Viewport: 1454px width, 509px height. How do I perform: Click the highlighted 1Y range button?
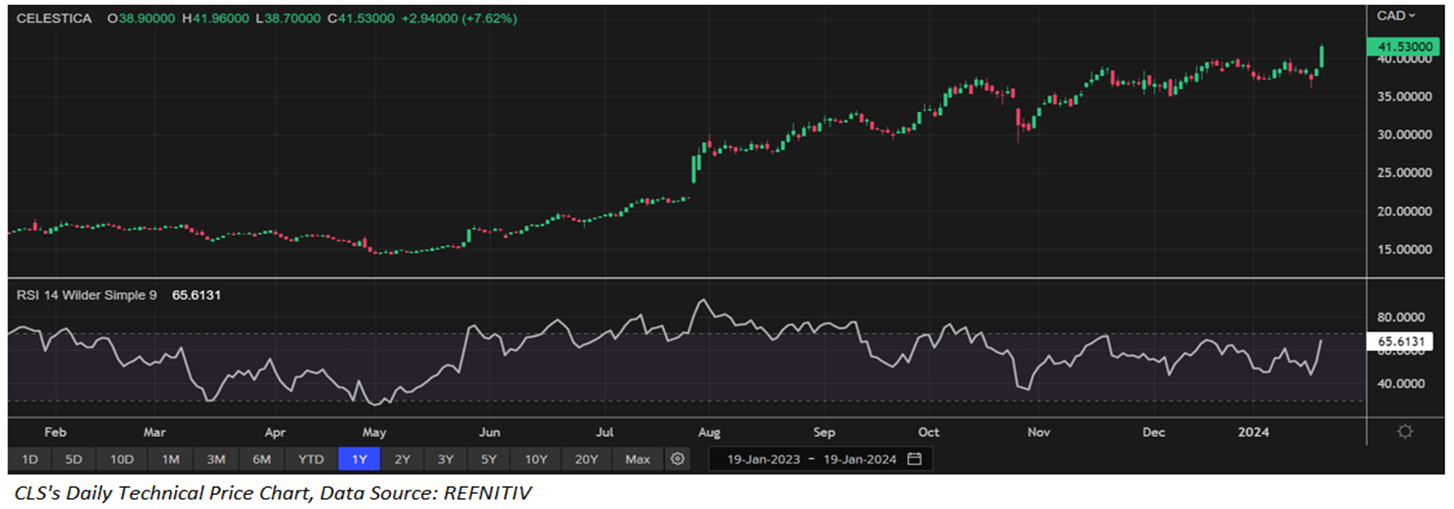[359, 459]
